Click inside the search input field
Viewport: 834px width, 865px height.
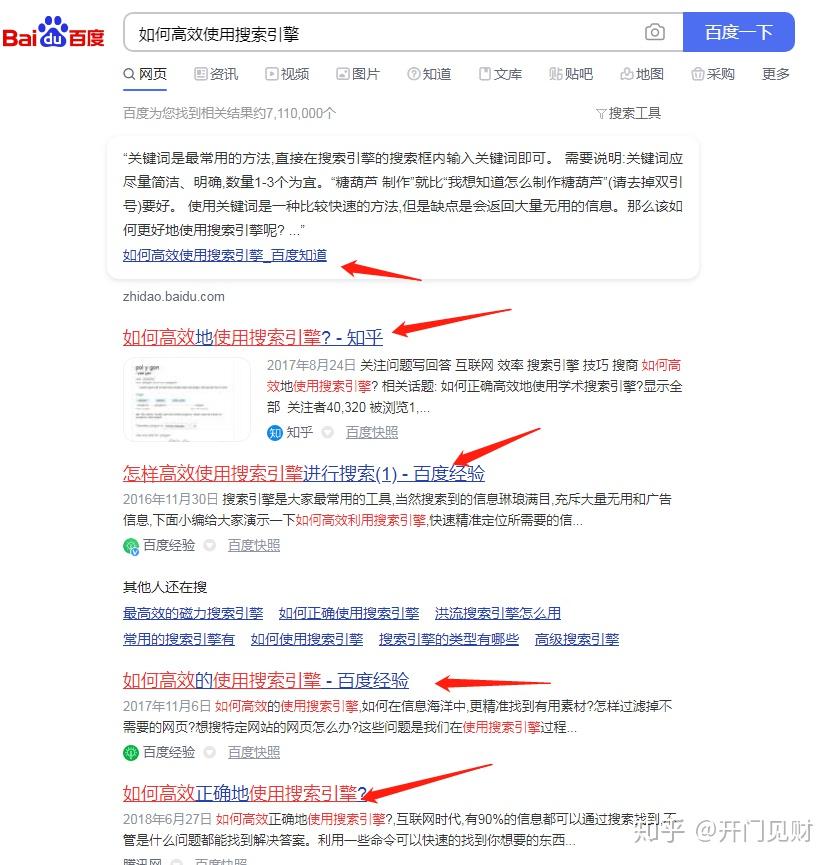[386, 33]
